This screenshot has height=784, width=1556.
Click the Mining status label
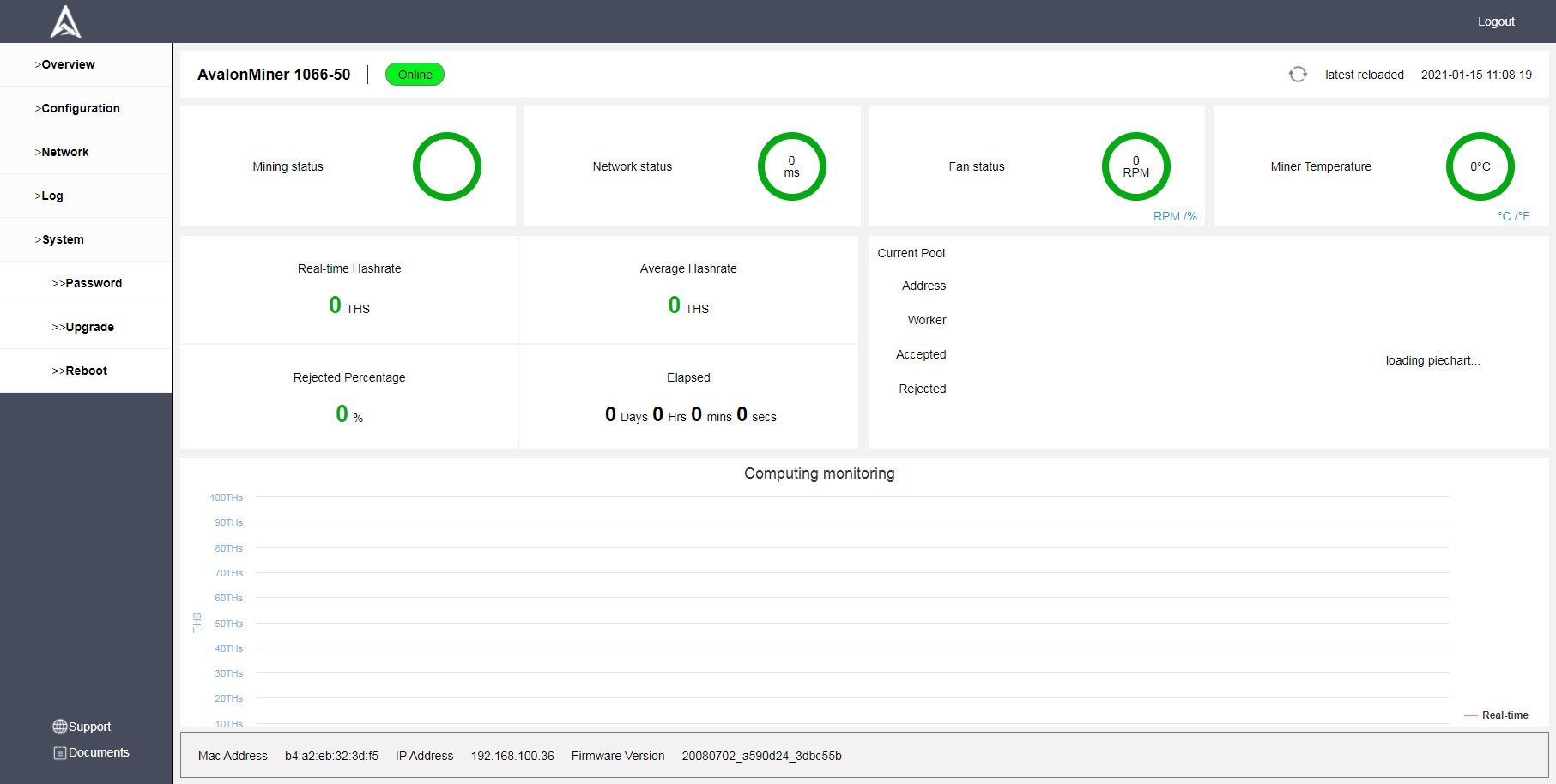(288, 166)
